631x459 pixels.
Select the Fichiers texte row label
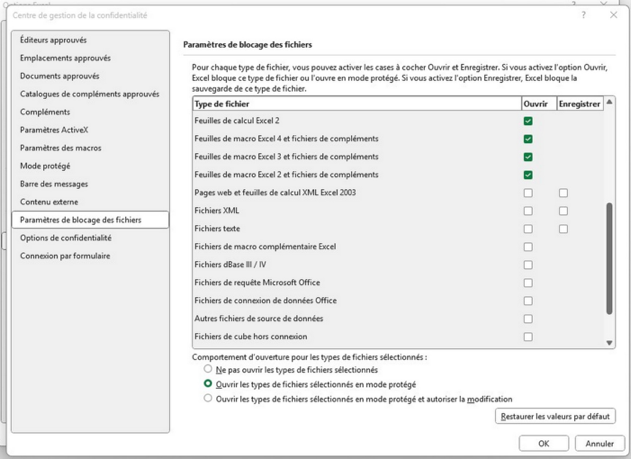click(217, 228)
